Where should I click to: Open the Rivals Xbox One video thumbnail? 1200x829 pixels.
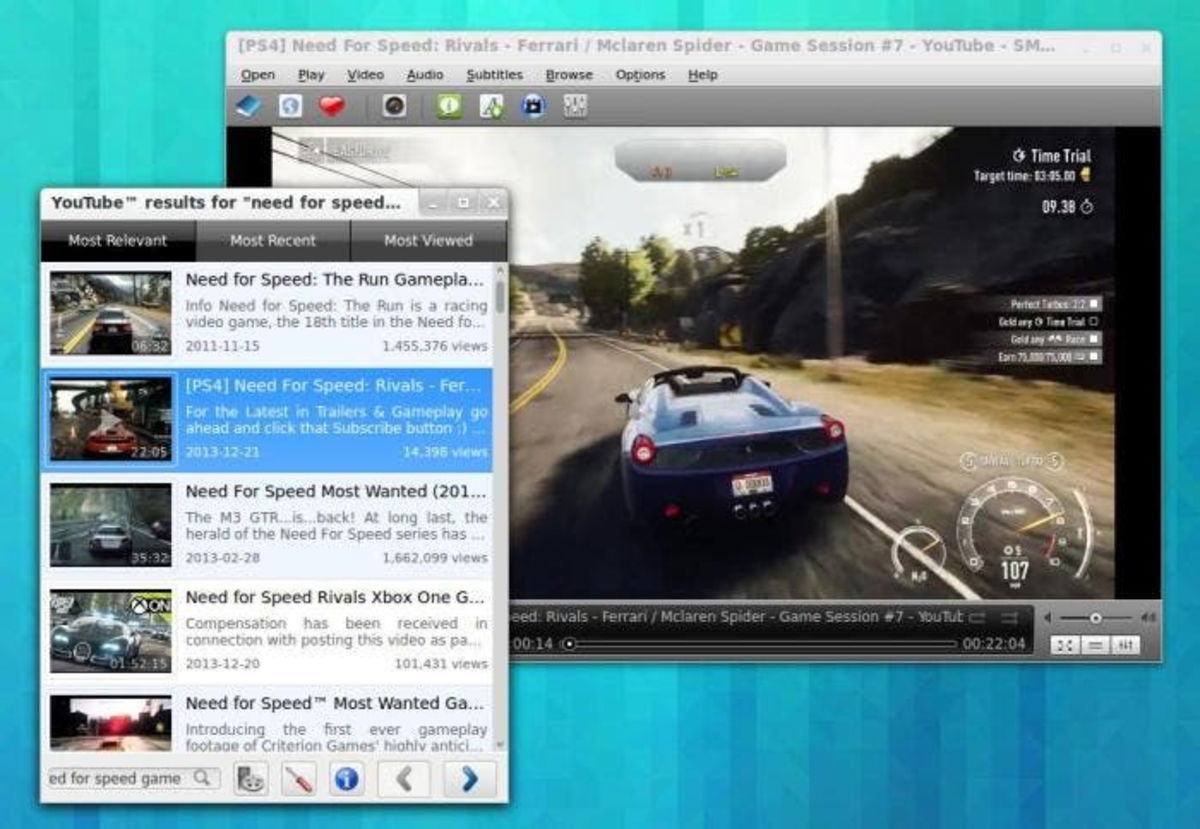point(111,631)
